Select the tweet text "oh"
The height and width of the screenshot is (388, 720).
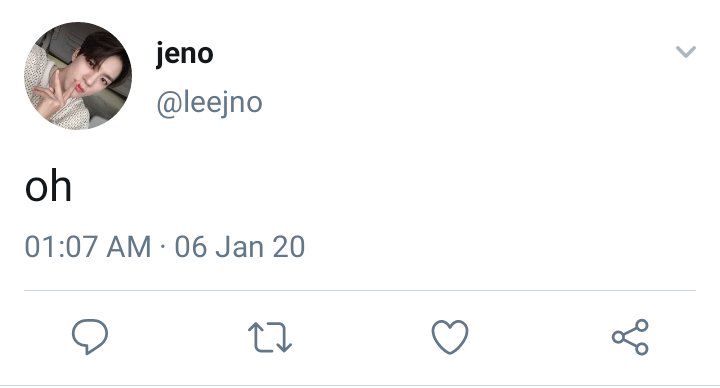48,186
